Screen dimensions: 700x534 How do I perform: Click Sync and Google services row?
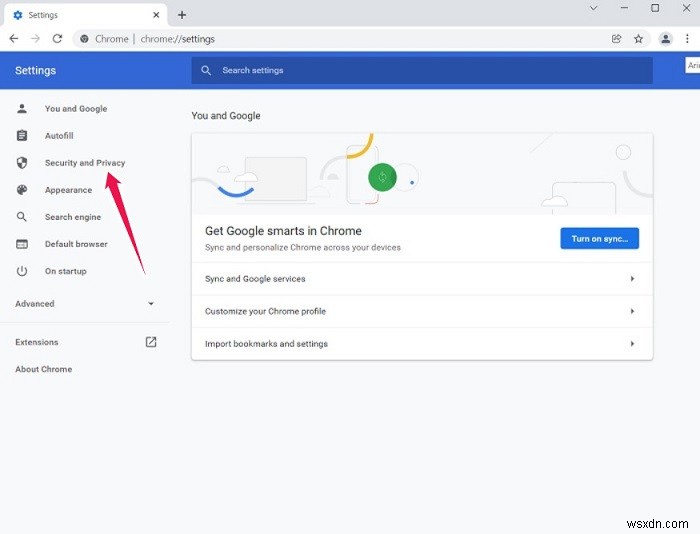pyautogui.click(x=422, y=279)
